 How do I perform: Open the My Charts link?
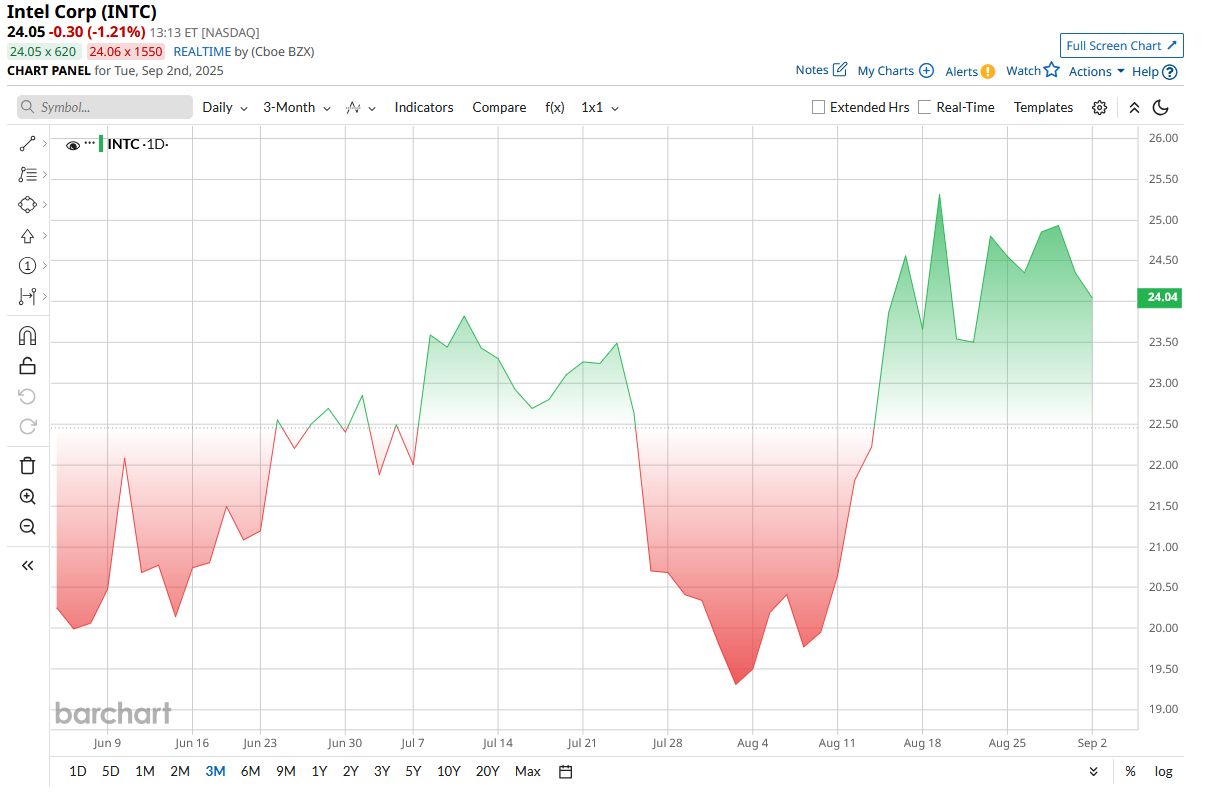[x=886, y=71]
